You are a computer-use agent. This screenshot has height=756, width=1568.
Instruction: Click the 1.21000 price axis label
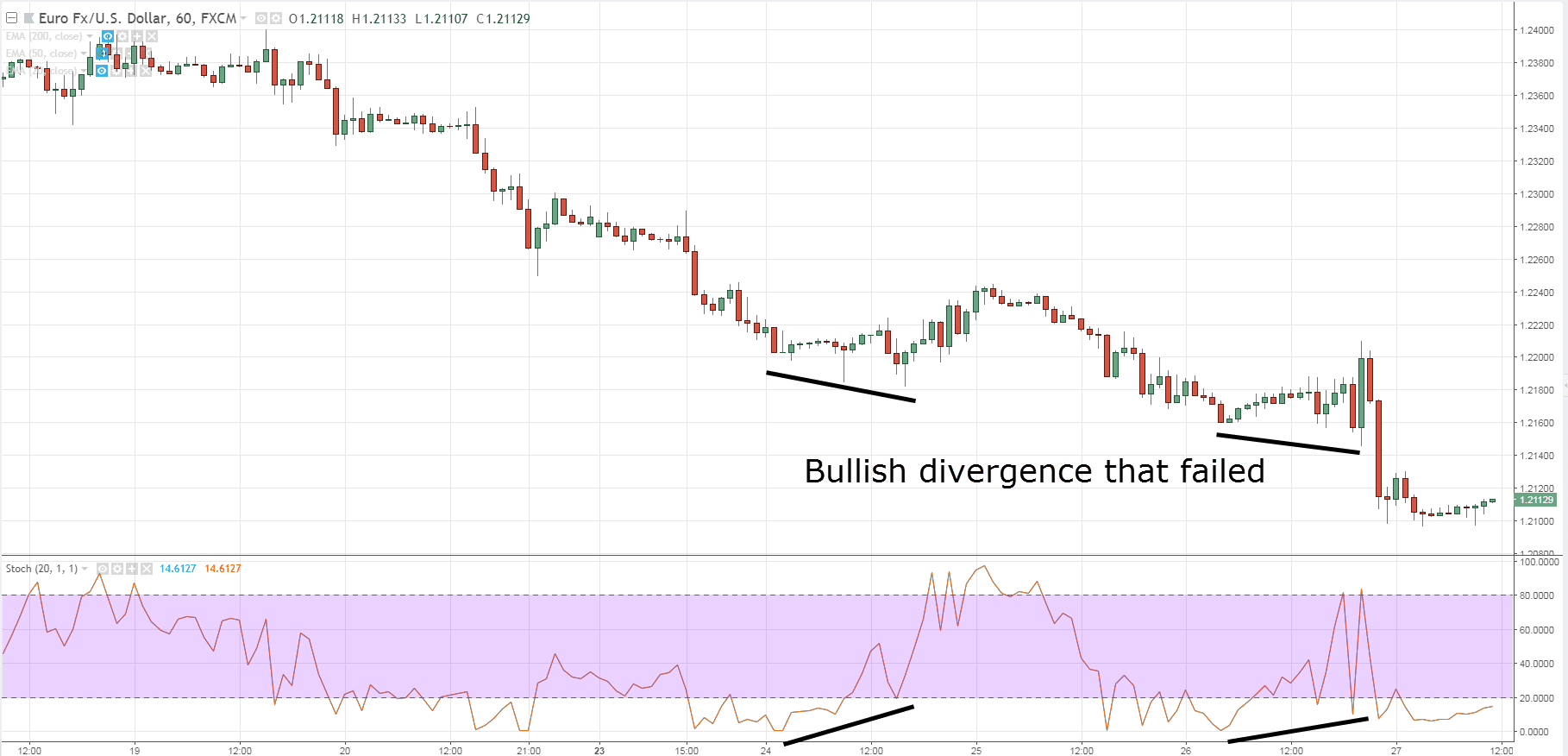[x=1537, y=521]
